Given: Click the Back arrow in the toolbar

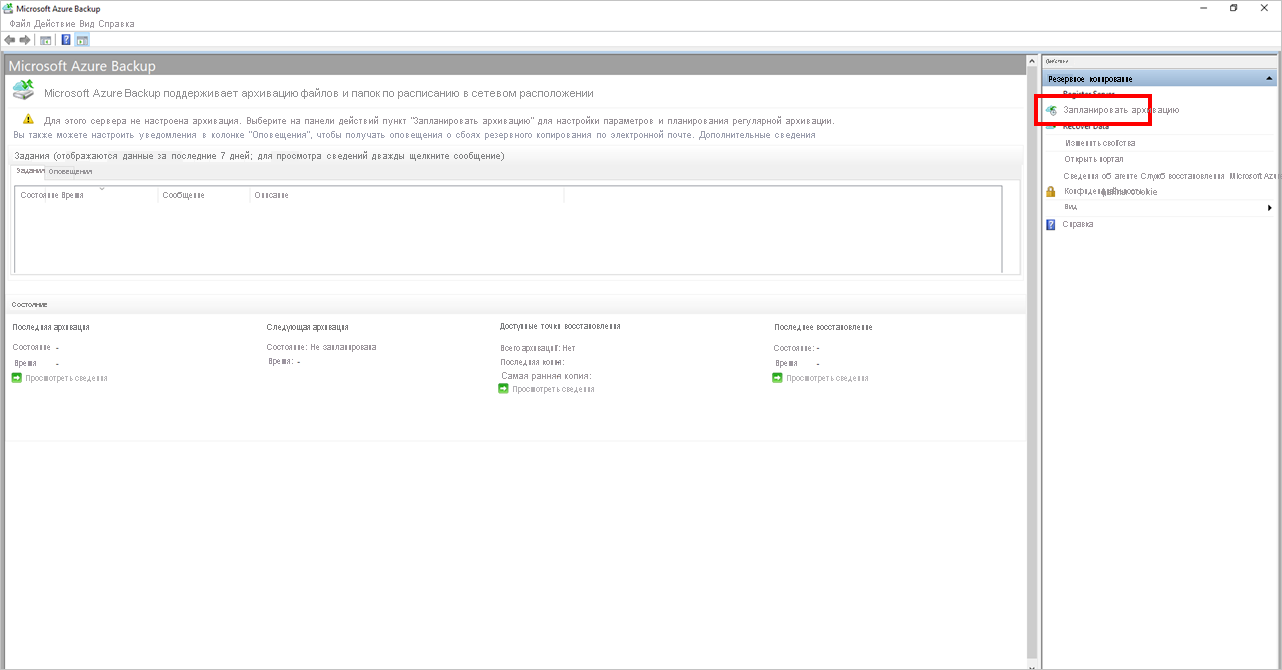Looking at the screenshot, I should [10, 40].
